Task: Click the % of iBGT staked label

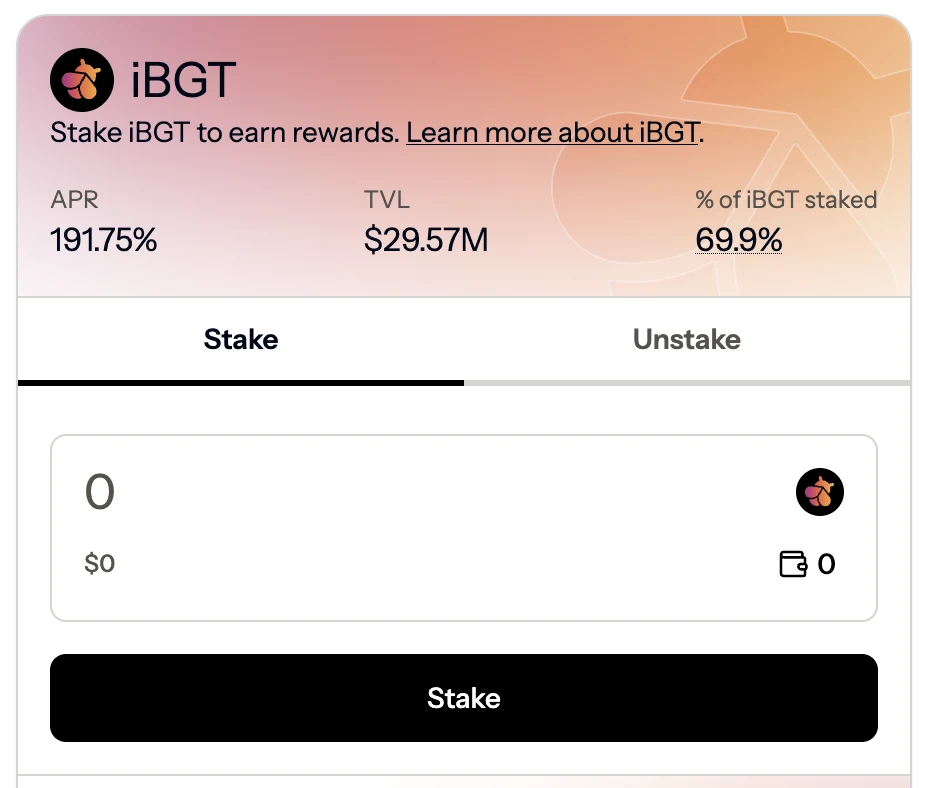Action: [785, 199]
